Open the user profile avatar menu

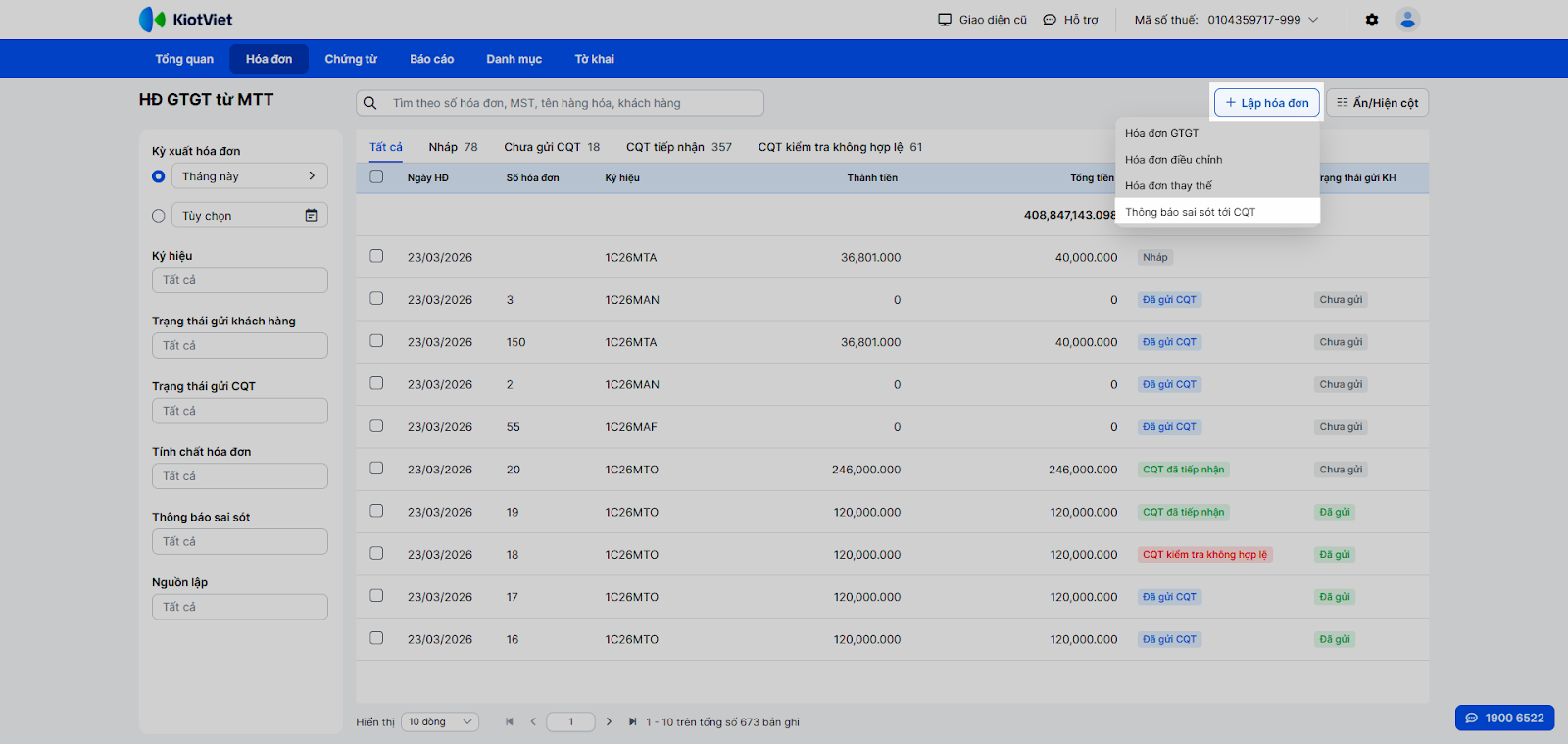click(1407, 20)
